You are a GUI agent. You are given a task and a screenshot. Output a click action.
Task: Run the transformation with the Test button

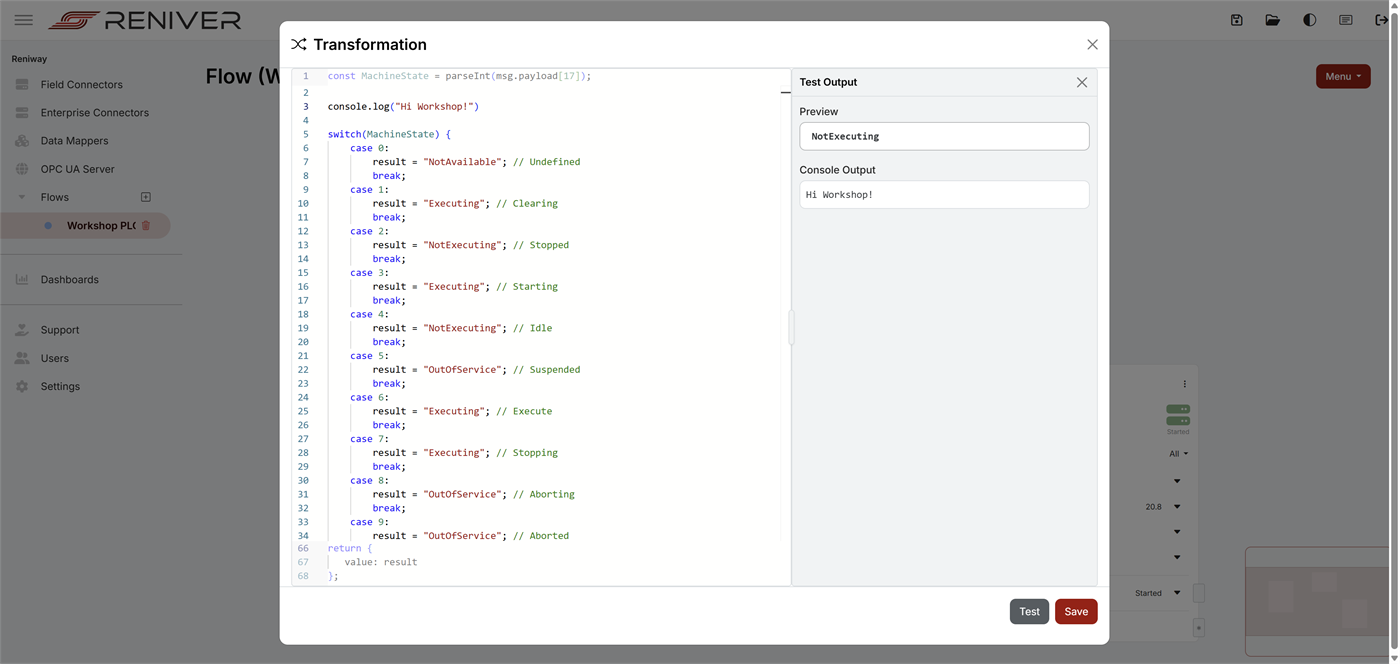(x=1029, y=611)
